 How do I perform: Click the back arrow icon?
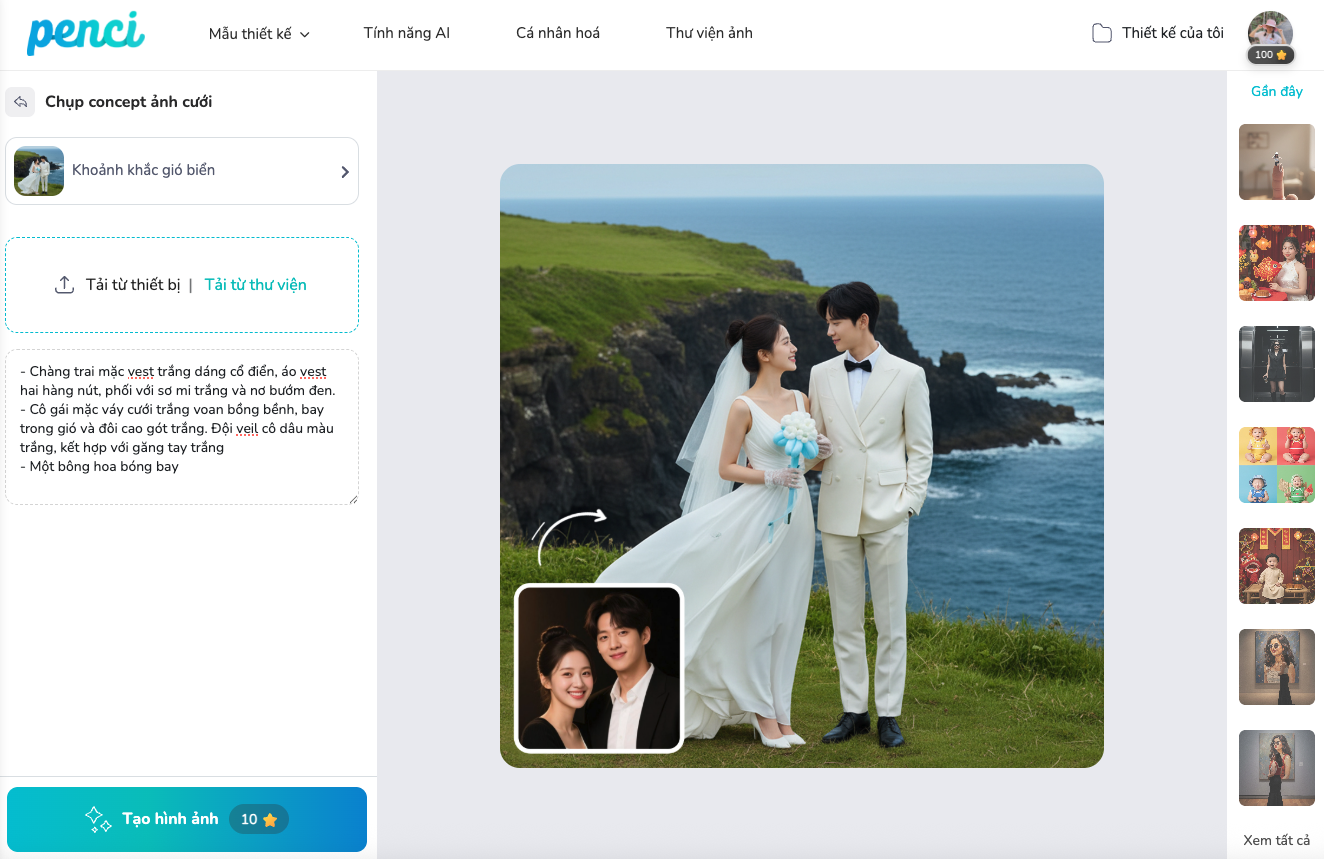[20, 102]
